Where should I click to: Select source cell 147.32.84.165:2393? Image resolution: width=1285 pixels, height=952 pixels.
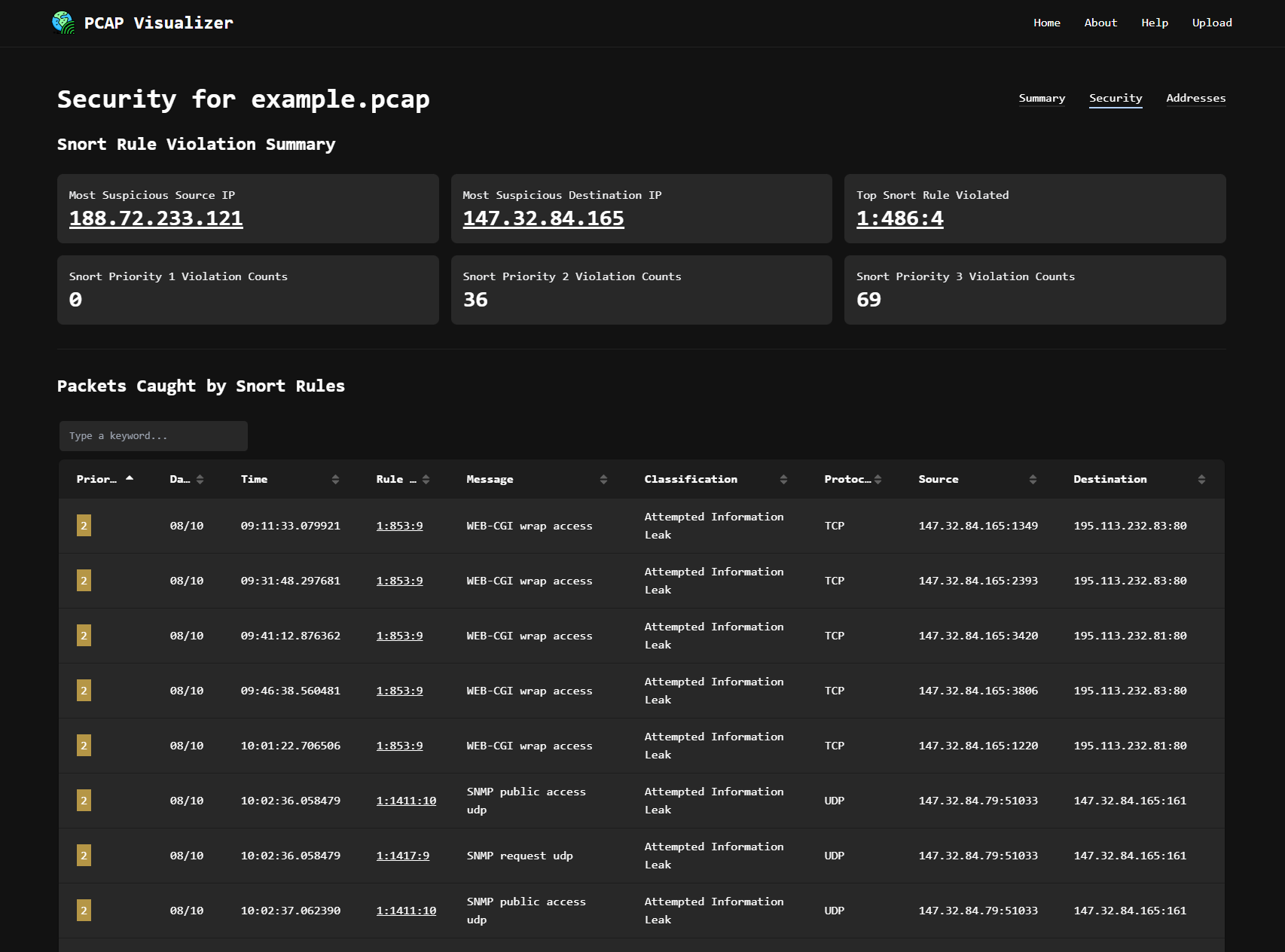[x=978, y=581]
